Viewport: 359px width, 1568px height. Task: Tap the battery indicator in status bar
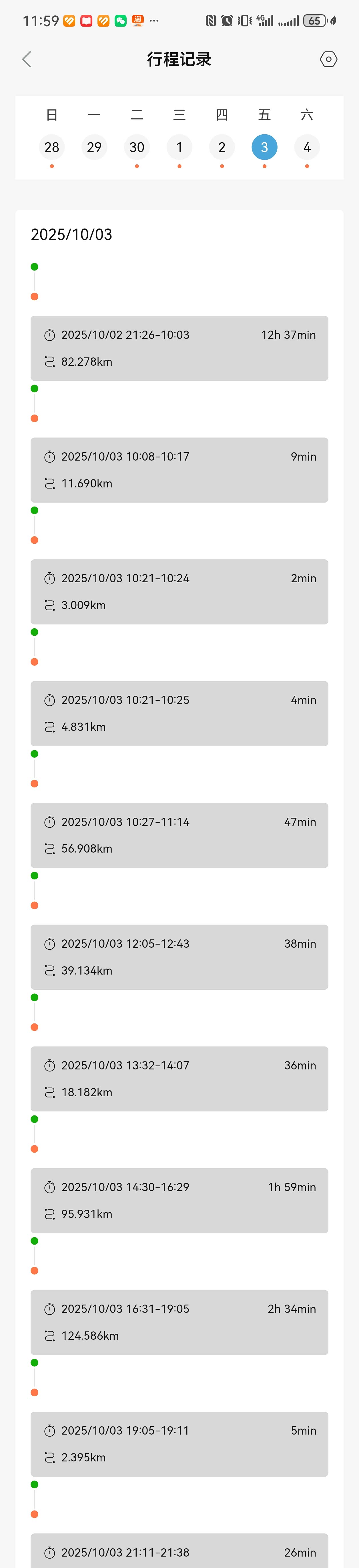click(315, 21)
